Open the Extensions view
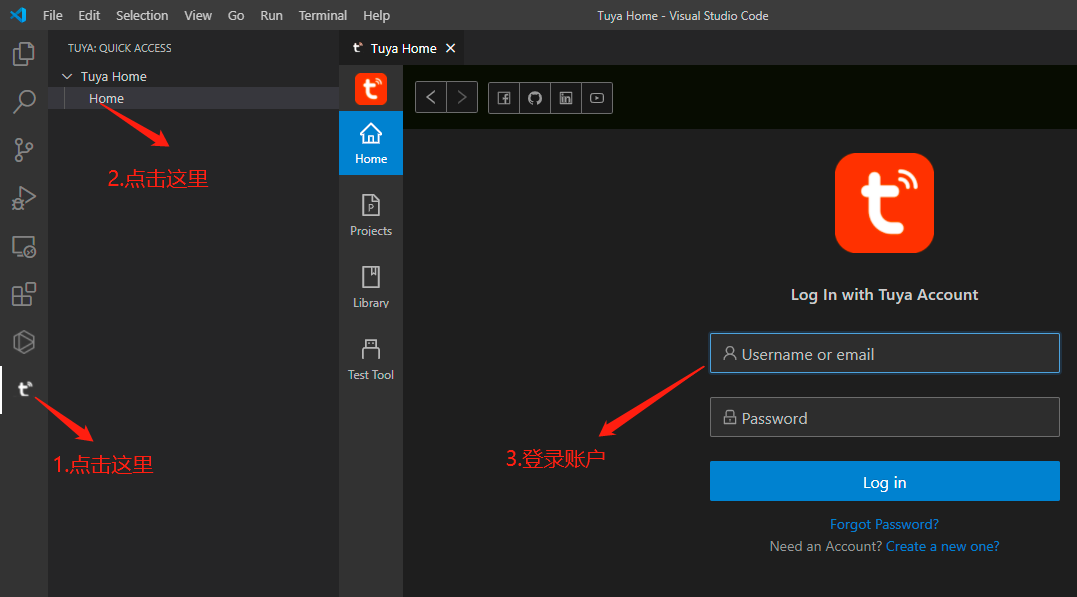 coord(23,294)
